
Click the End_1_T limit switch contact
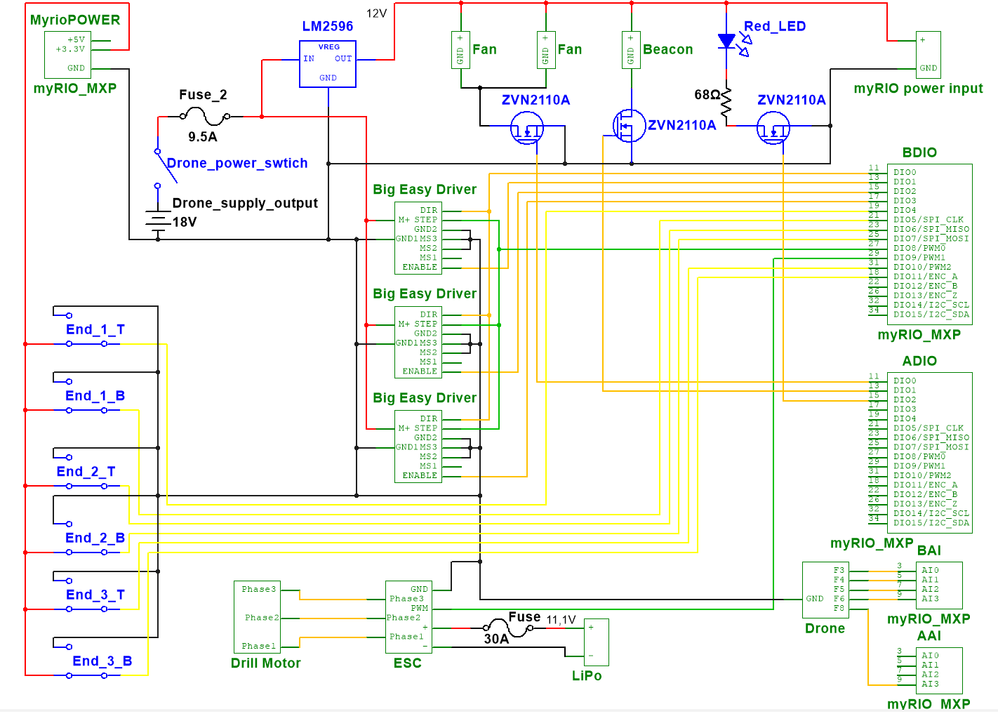click(x=85, y=342)
